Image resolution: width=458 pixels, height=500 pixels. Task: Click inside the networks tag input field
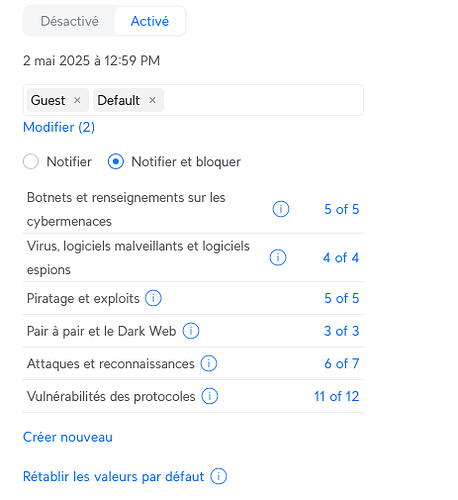(262, 100)
